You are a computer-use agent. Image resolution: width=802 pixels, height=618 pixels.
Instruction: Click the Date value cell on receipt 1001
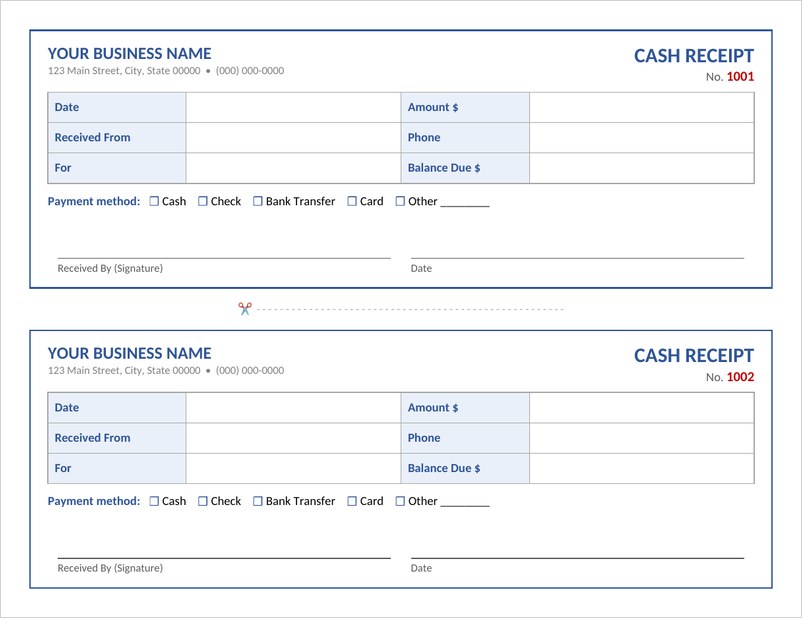[x=293, y=107]
